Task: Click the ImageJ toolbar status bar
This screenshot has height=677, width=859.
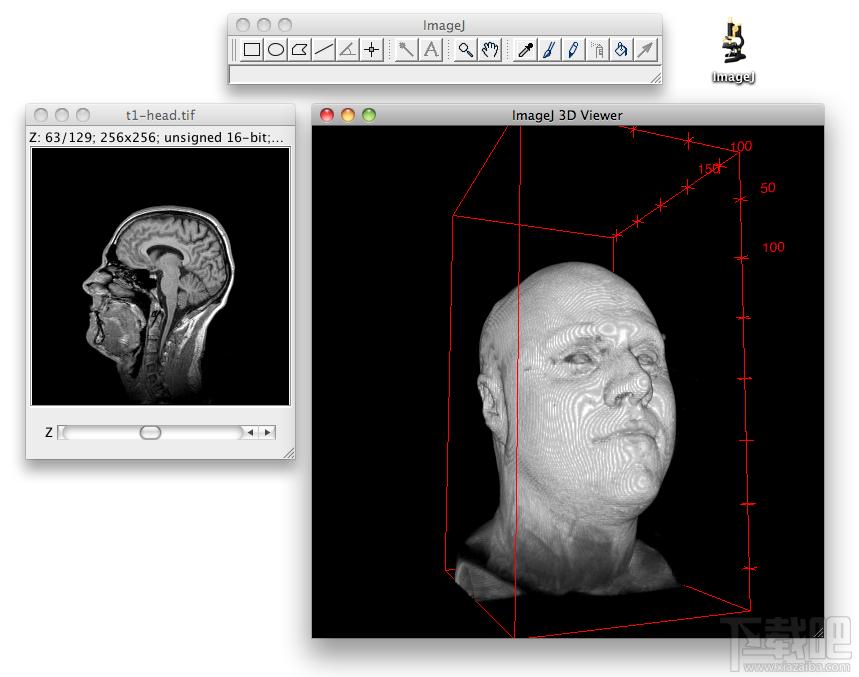Action: [440, 75]
